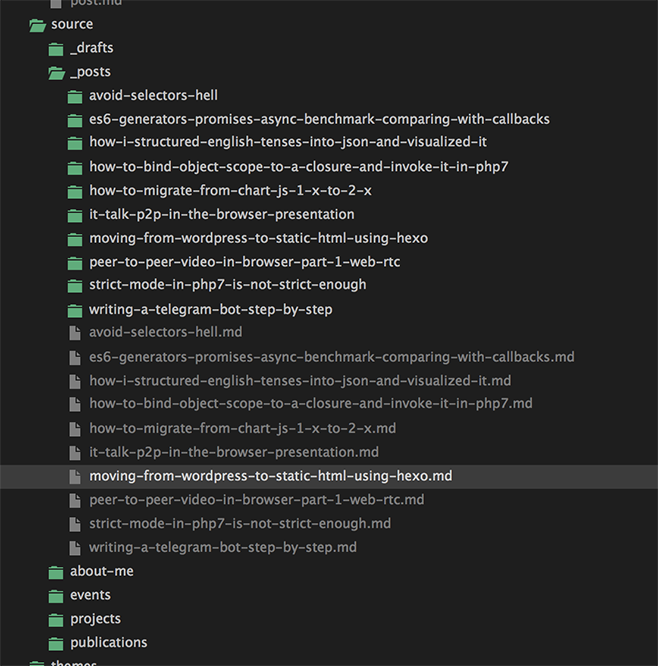This screenshot has width=658, height=666.
Task: Click the folder icon beside source
Action: point(37,24)
